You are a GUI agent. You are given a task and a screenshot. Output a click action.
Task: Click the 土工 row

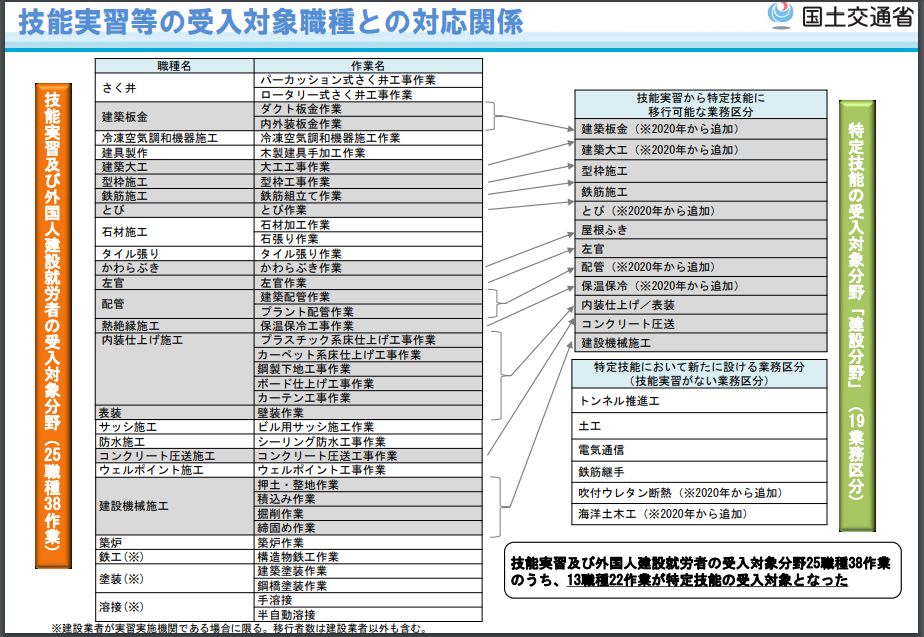click(x=699, y=425)
